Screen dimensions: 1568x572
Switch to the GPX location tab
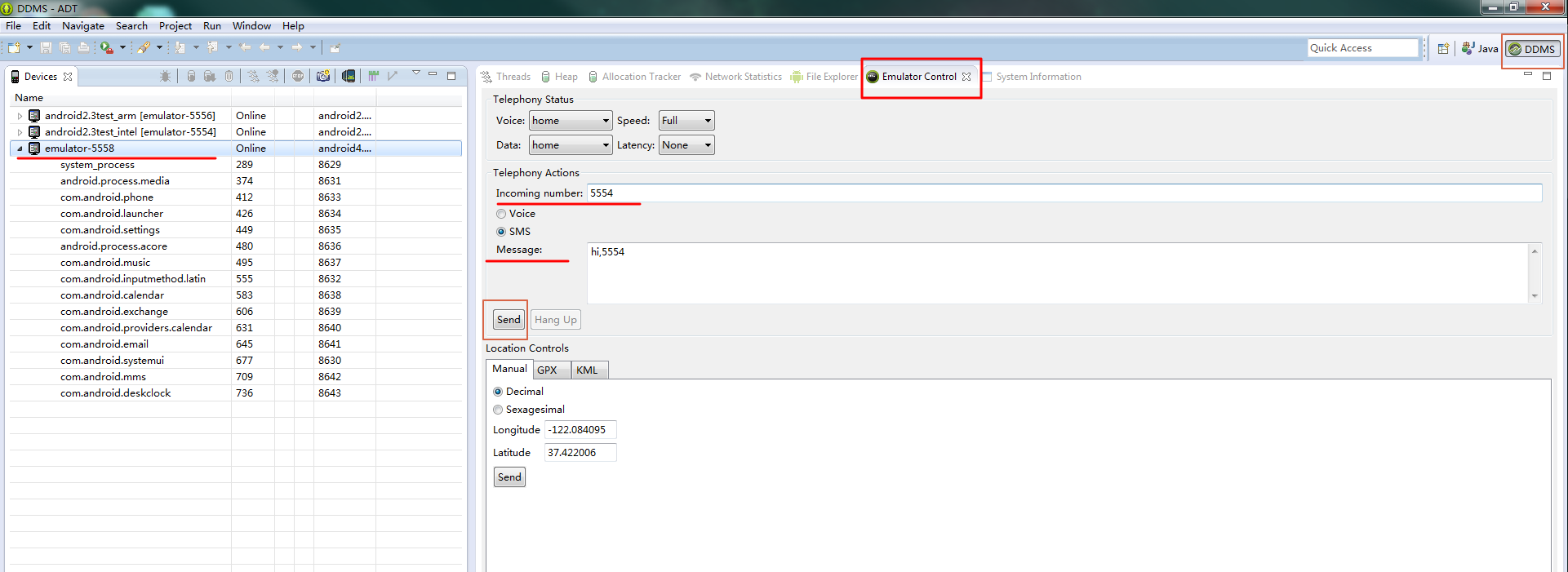coord(552,370)
